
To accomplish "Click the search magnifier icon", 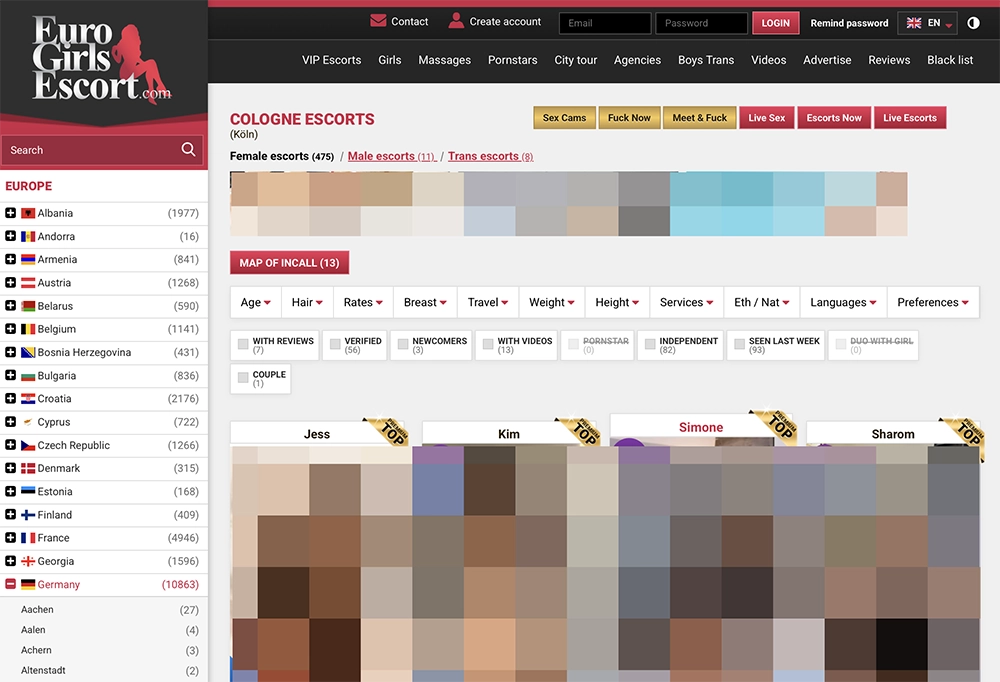I will (x=188, y=149).
